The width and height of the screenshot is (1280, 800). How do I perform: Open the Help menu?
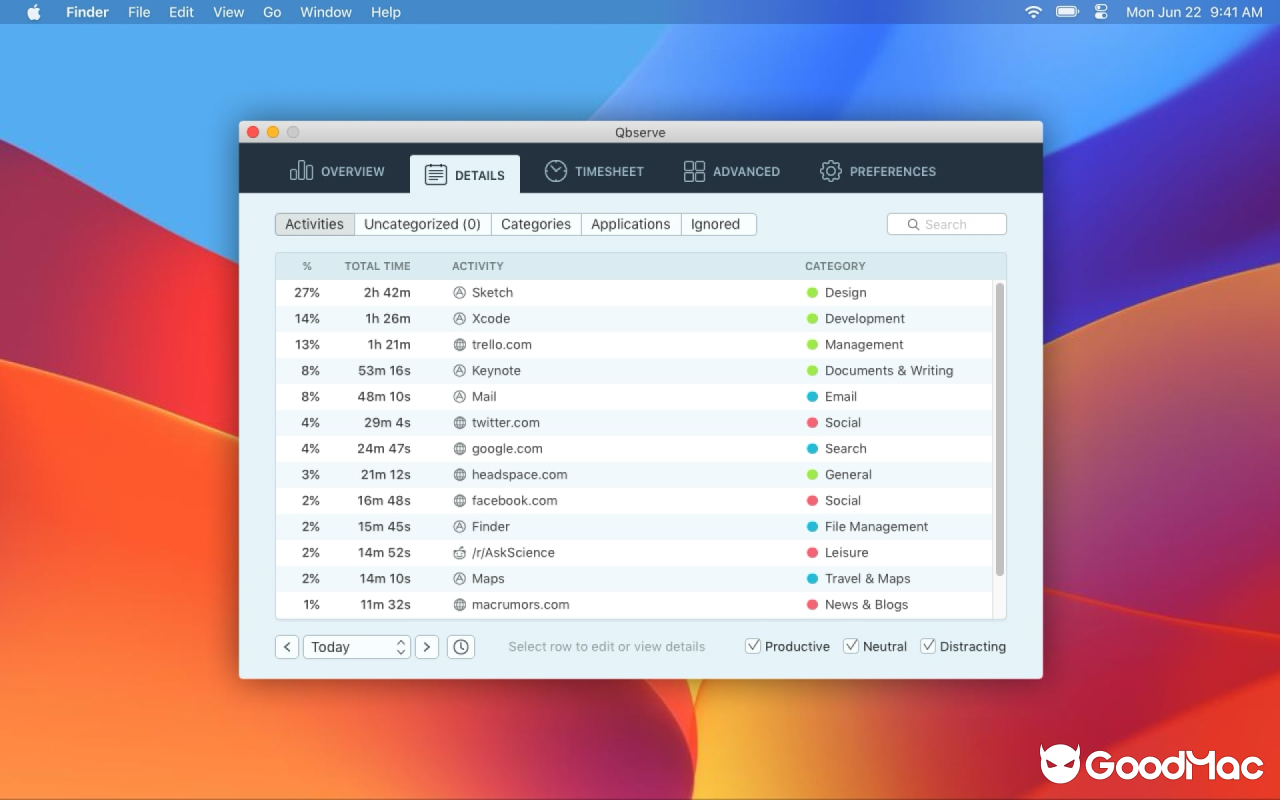click(x=386, y=12)
